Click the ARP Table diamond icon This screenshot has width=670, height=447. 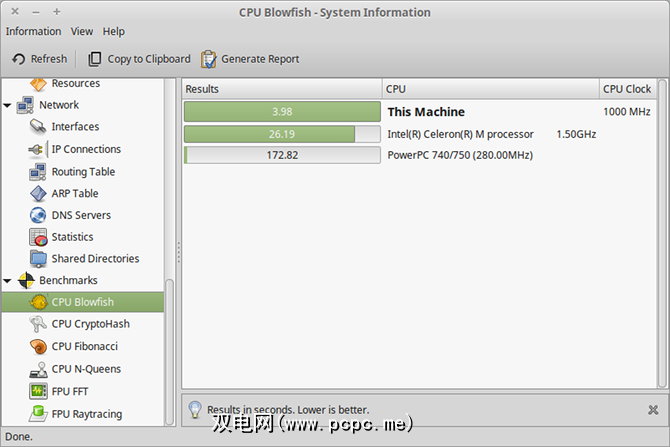38,194
